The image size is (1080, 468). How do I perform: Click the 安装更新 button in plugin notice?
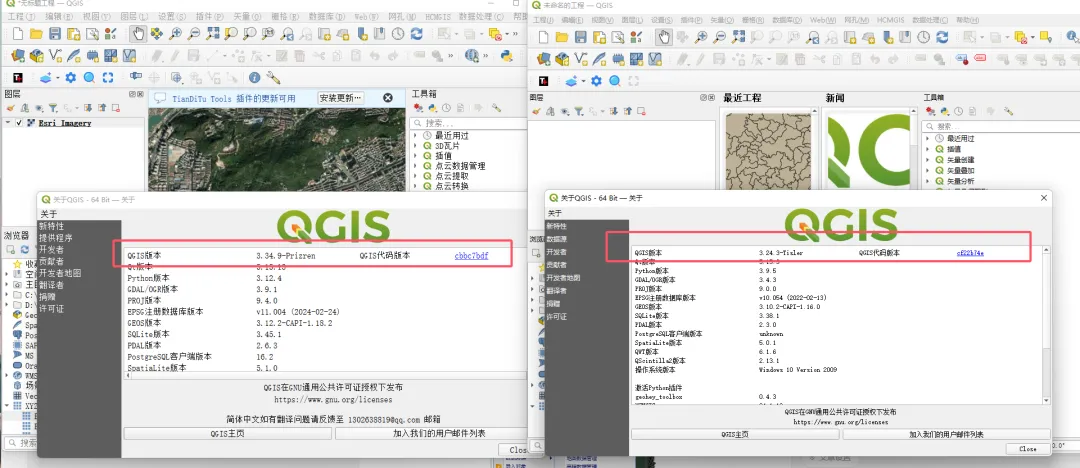[340, 99]
